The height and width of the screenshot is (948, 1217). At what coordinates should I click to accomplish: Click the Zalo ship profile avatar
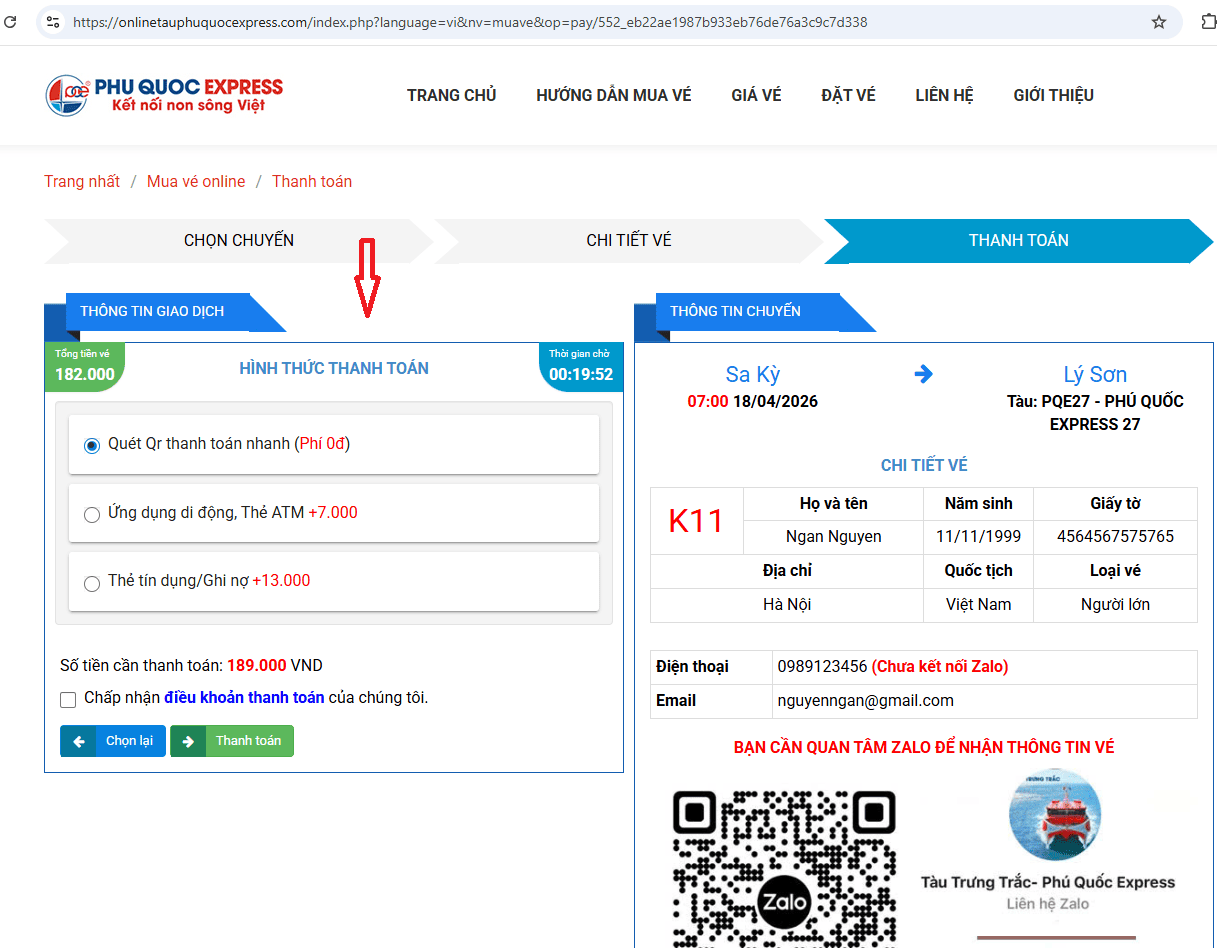[1055, 815]
